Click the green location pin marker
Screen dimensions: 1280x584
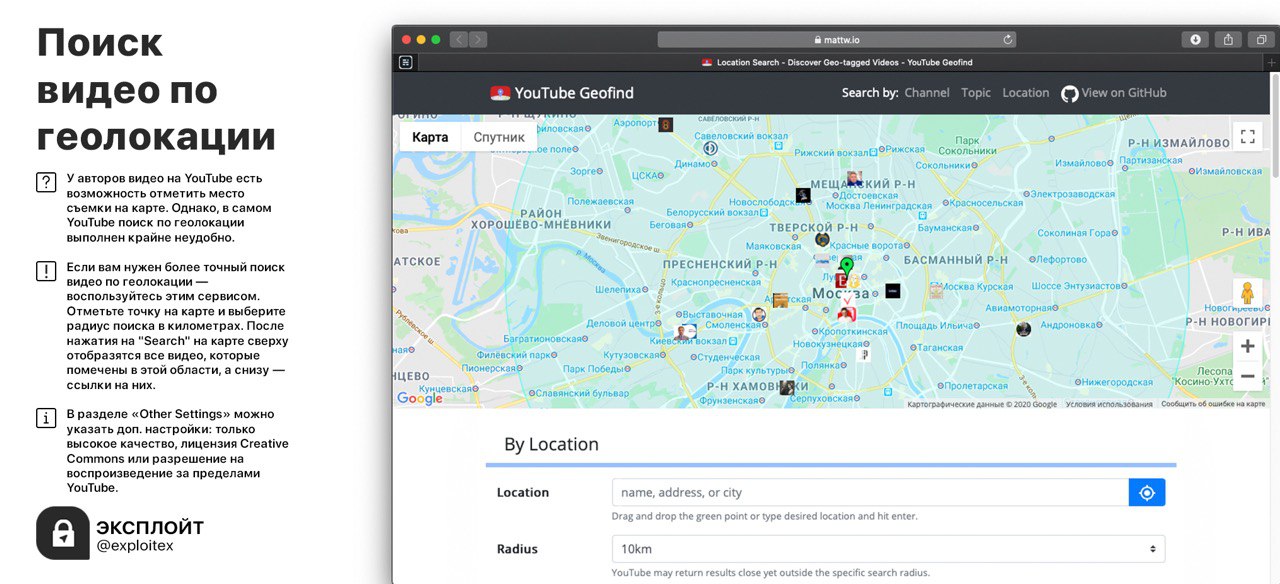pos(847,267)
